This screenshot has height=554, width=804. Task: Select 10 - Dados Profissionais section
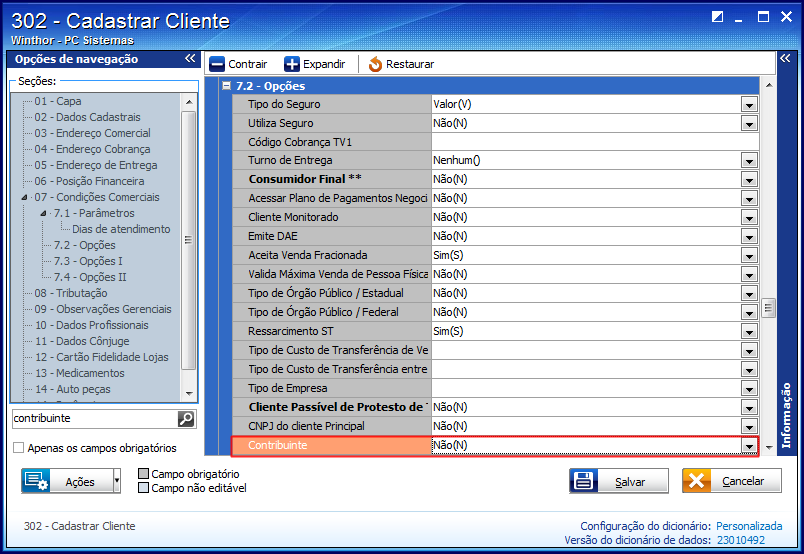pos(92,325)
